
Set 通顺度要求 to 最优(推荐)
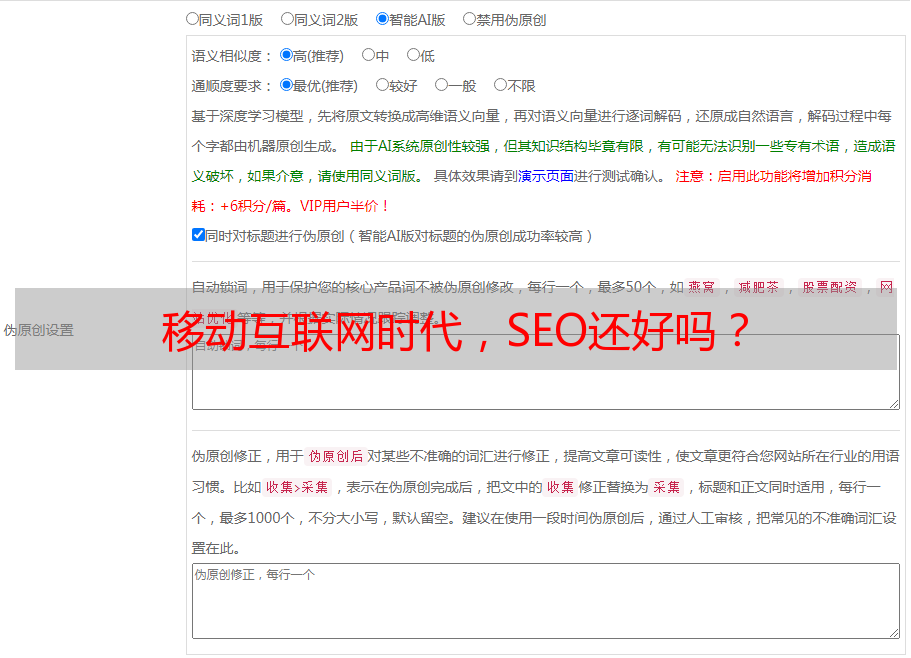tap(286, 85)
